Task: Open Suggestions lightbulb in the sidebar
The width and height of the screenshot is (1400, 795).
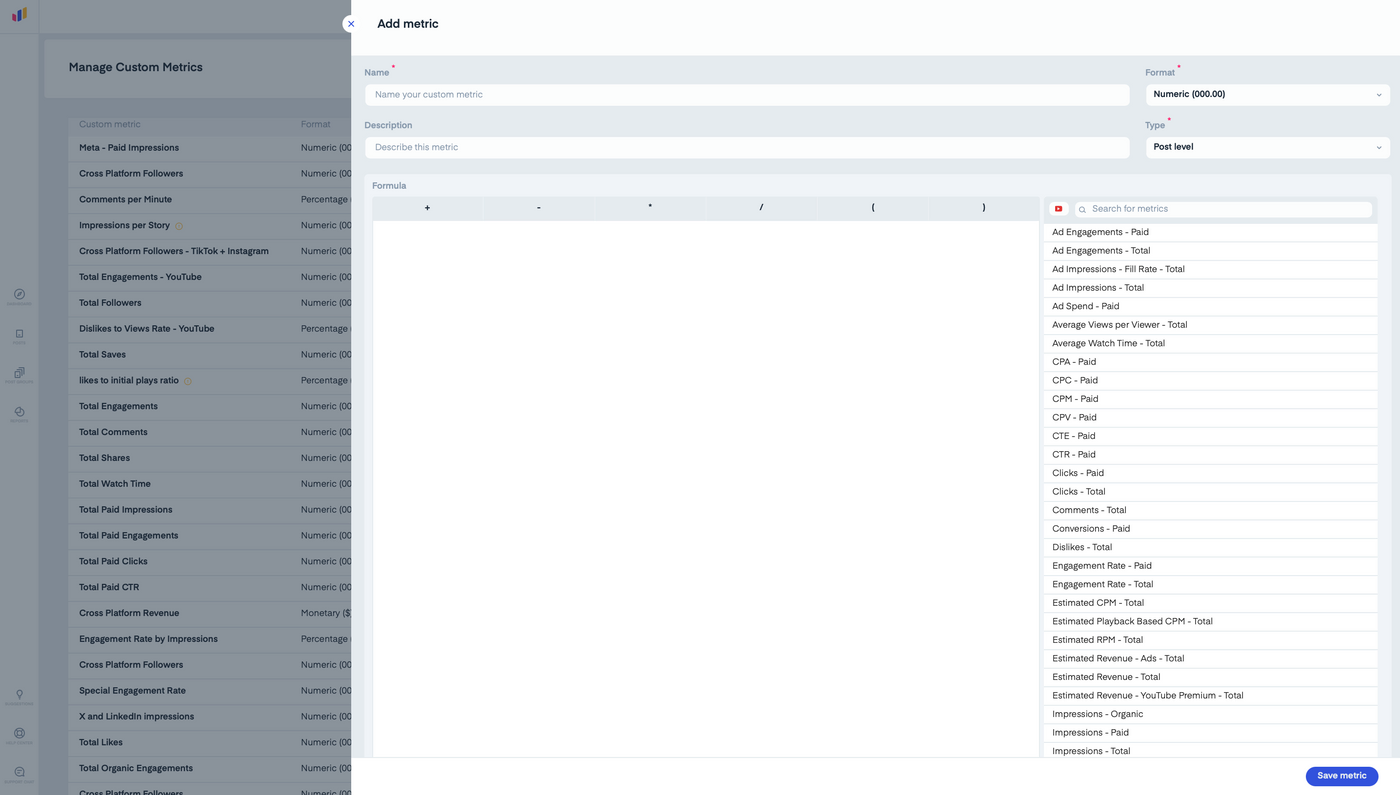Action: (19, 696)
